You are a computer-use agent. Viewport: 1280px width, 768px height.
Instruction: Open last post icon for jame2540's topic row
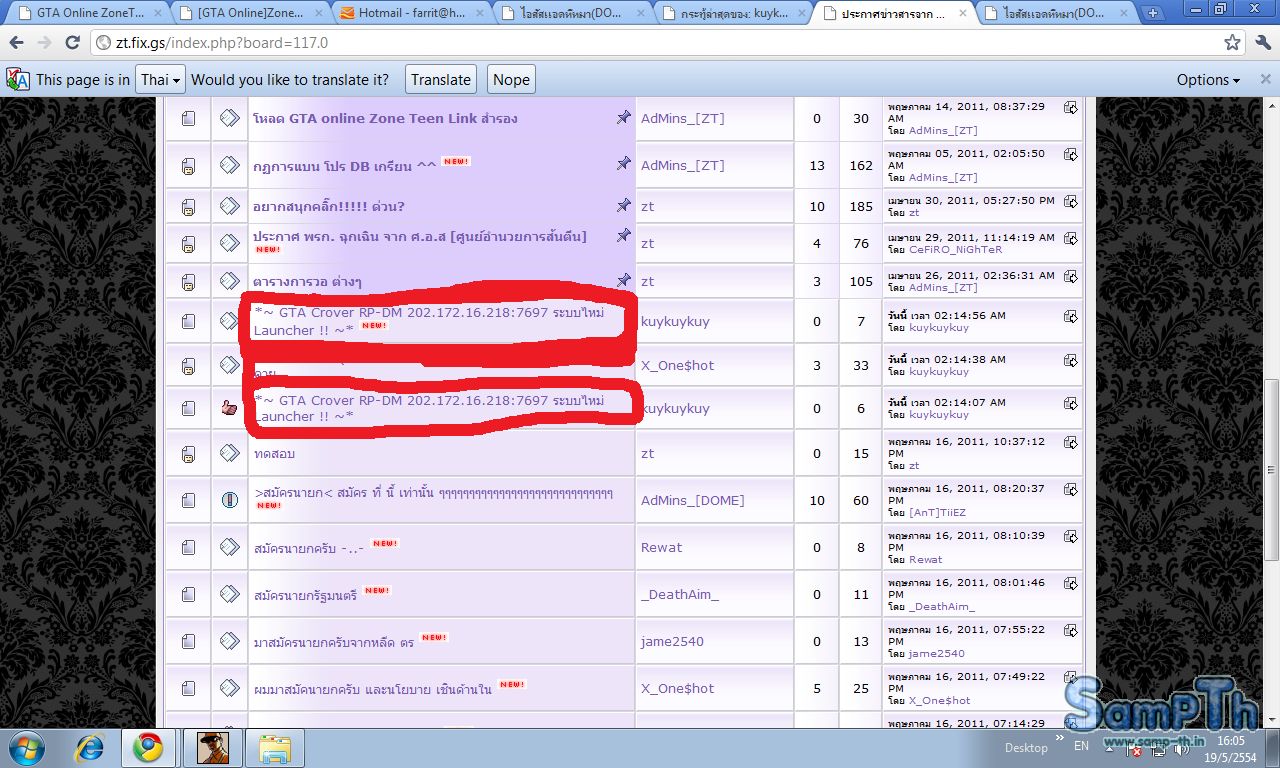[1070, 630]
